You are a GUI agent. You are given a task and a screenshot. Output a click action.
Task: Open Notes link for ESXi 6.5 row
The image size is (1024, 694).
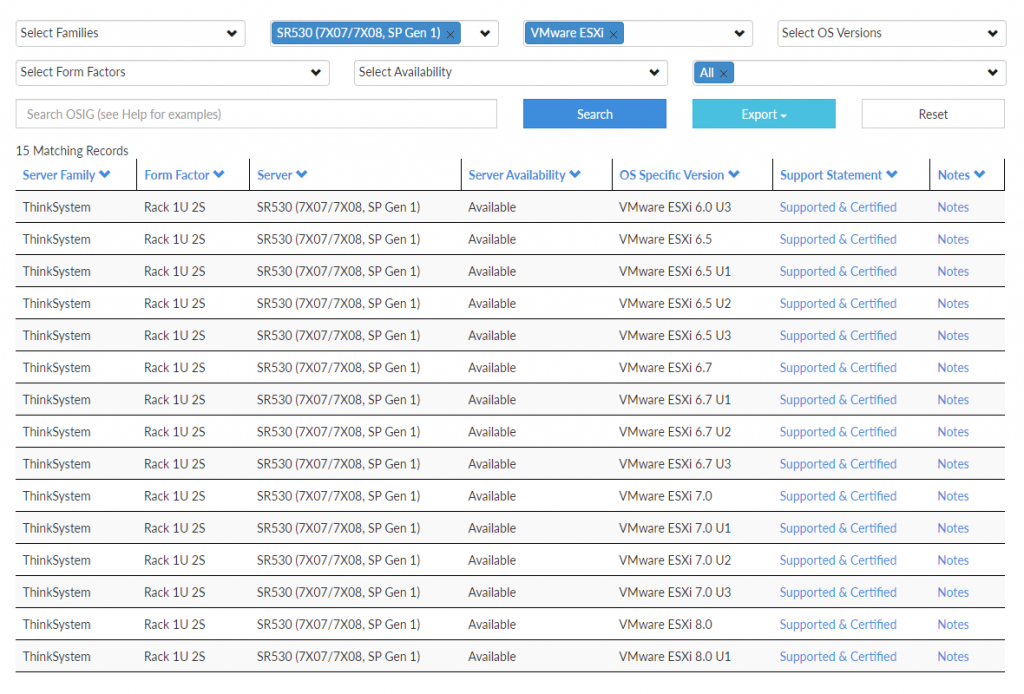point(953,239)
